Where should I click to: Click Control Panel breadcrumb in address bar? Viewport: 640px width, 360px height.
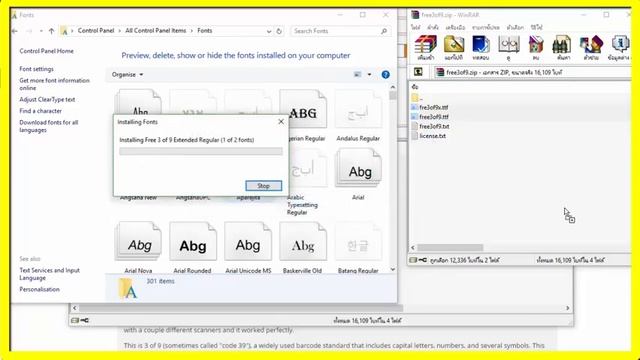point(96,31)
